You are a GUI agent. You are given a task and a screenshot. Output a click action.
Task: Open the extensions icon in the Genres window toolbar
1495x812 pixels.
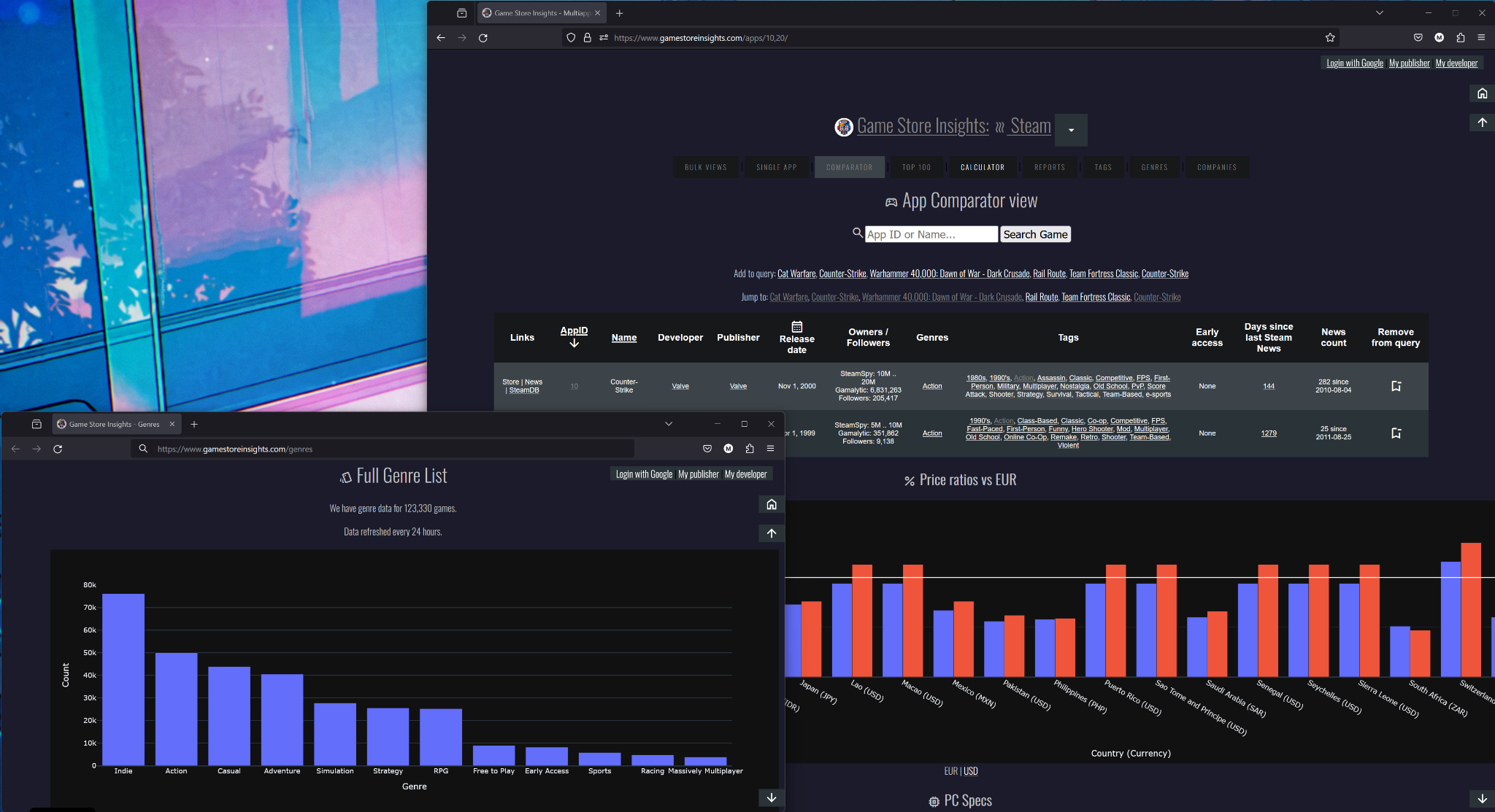749,449
